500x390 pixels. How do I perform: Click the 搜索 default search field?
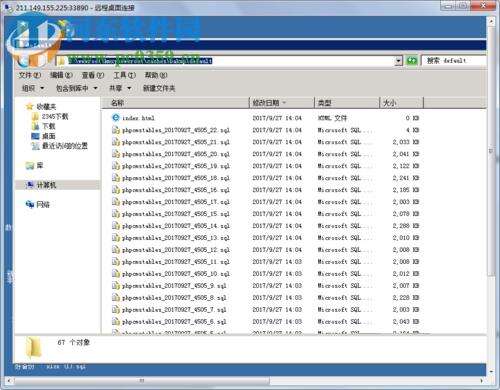click(453, 61)
